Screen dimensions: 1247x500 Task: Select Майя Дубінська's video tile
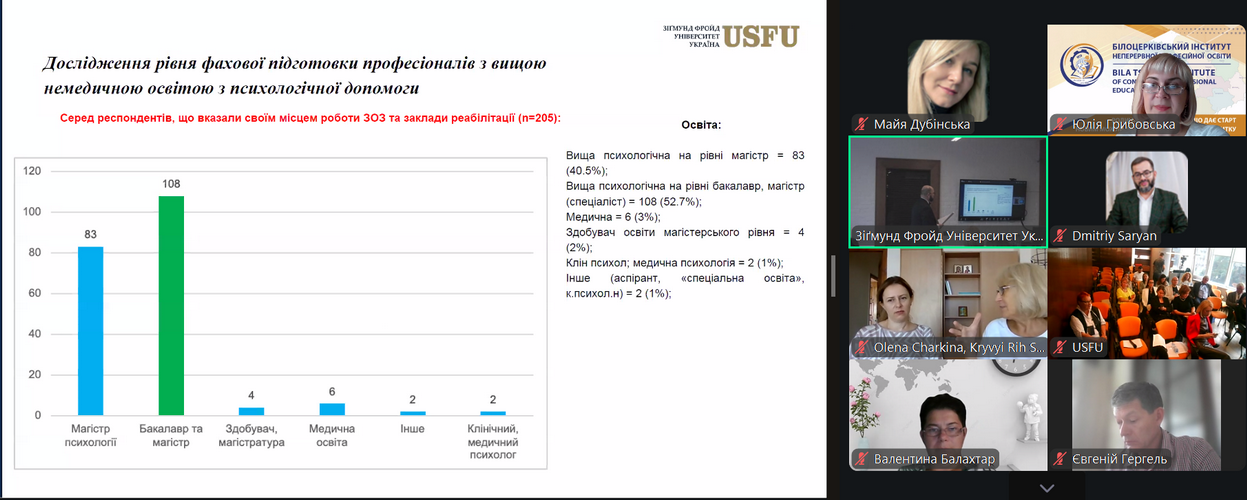(947, 78)
